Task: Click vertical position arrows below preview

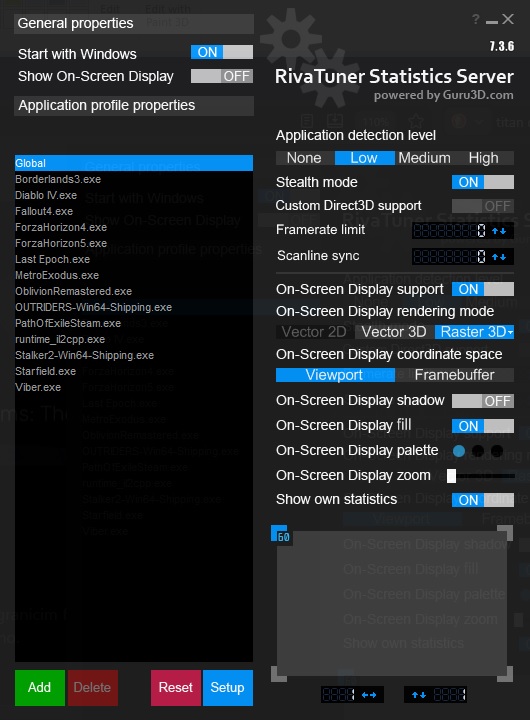Action: click(418, 695)
